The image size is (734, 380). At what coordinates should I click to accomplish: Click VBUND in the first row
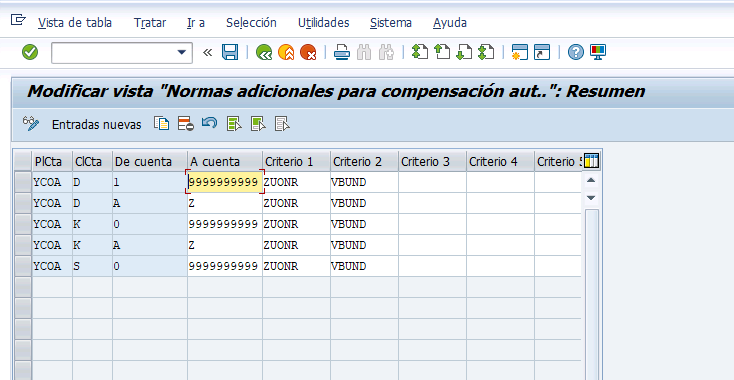[x=364, y=182]
